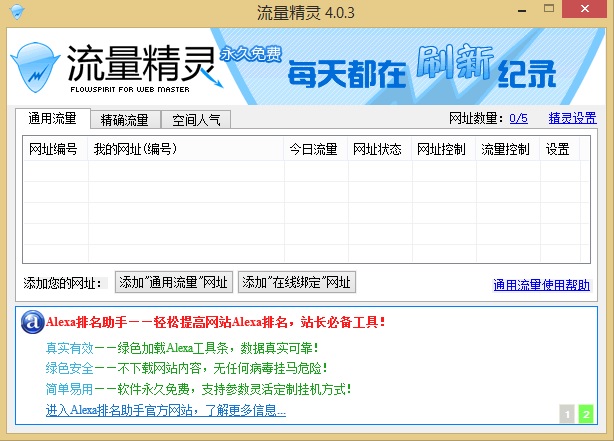614x441 pixels.
Task: Click the 真实有效 green text line
Action: click(x=182, y=348)
